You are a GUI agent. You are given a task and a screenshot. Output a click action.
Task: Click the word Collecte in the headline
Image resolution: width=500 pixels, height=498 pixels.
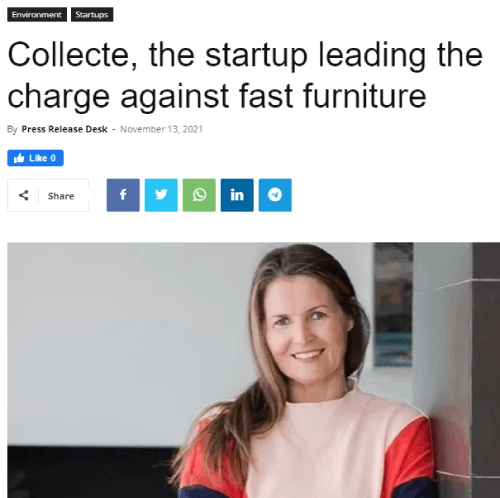tap(70, 55)
